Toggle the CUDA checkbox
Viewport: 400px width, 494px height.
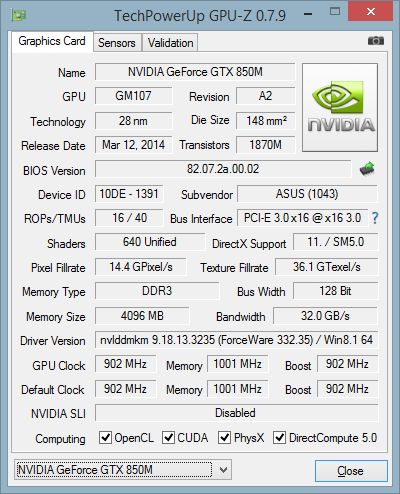tap(168, 437)
